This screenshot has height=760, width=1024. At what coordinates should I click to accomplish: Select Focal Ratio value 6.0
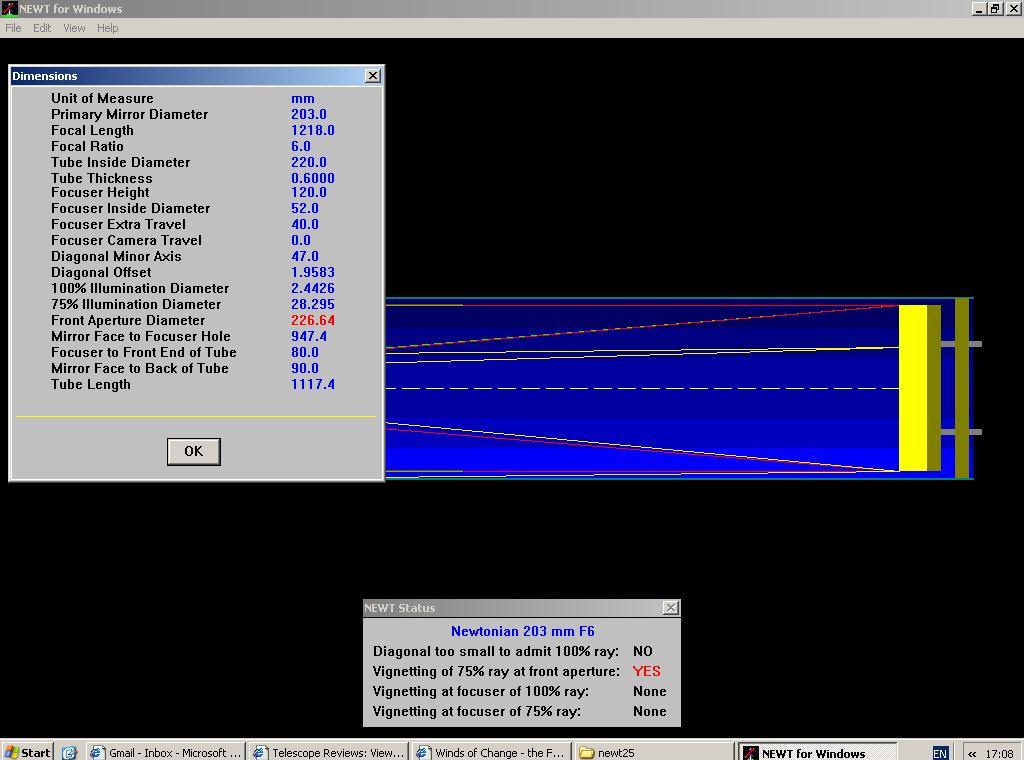[x=301, y=146]
